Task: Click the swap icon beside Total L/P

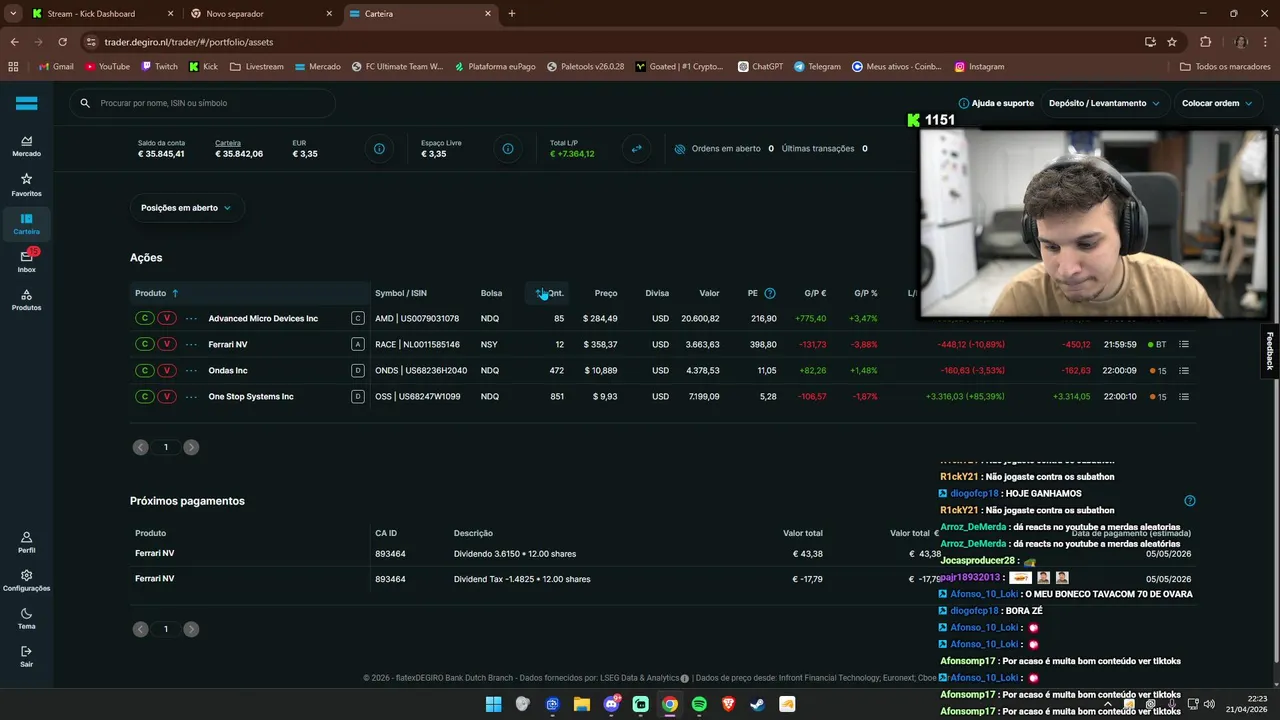Action: coord(636,149)
